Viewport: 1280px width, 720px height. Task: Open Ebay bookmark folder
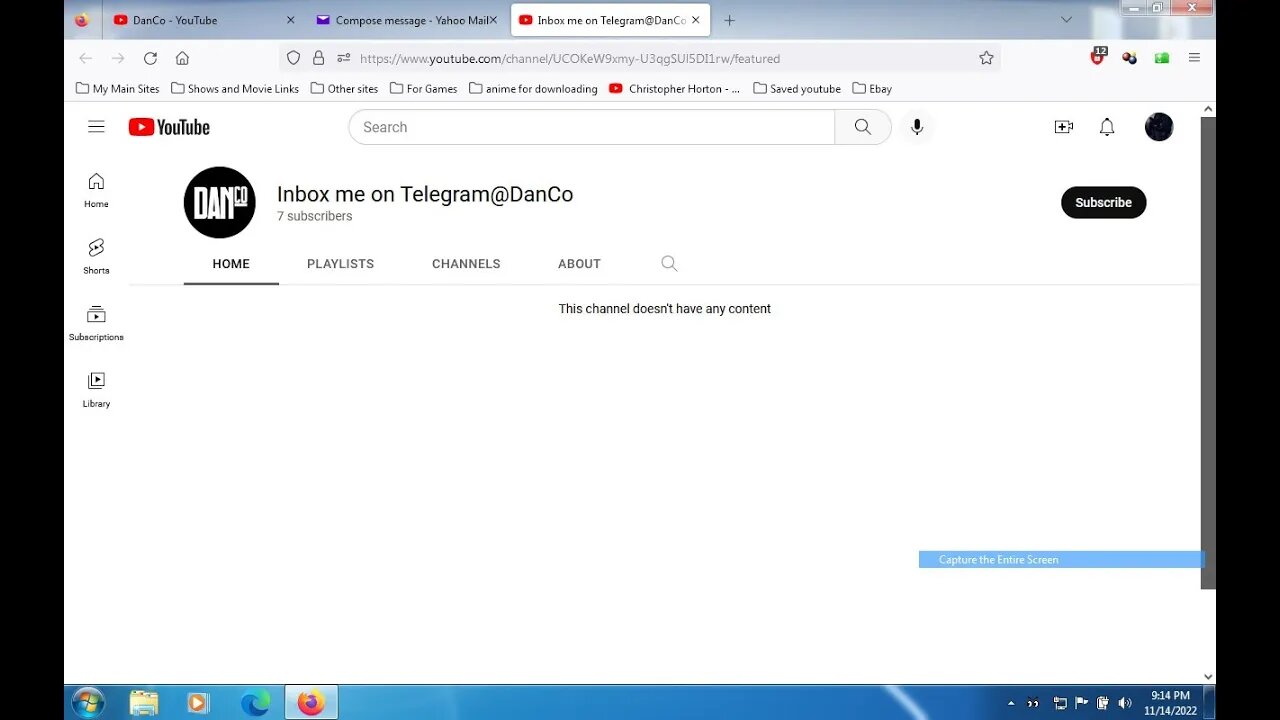[x=872, y=88]
